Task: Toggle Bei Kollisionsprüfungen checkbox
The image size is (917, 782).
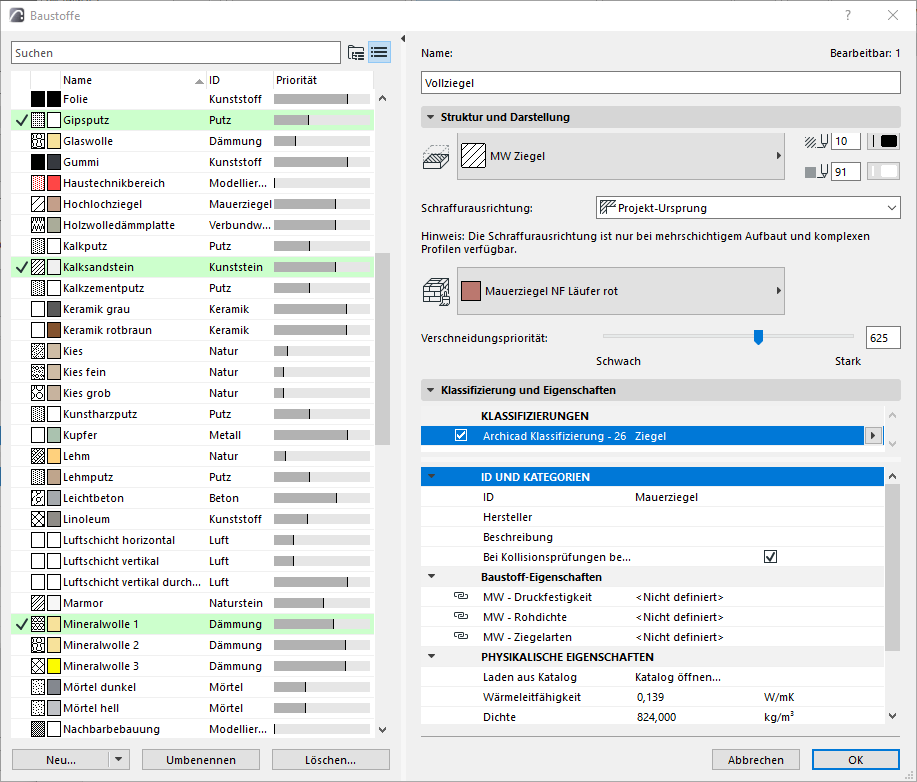Action: click(x=770, y=557)
